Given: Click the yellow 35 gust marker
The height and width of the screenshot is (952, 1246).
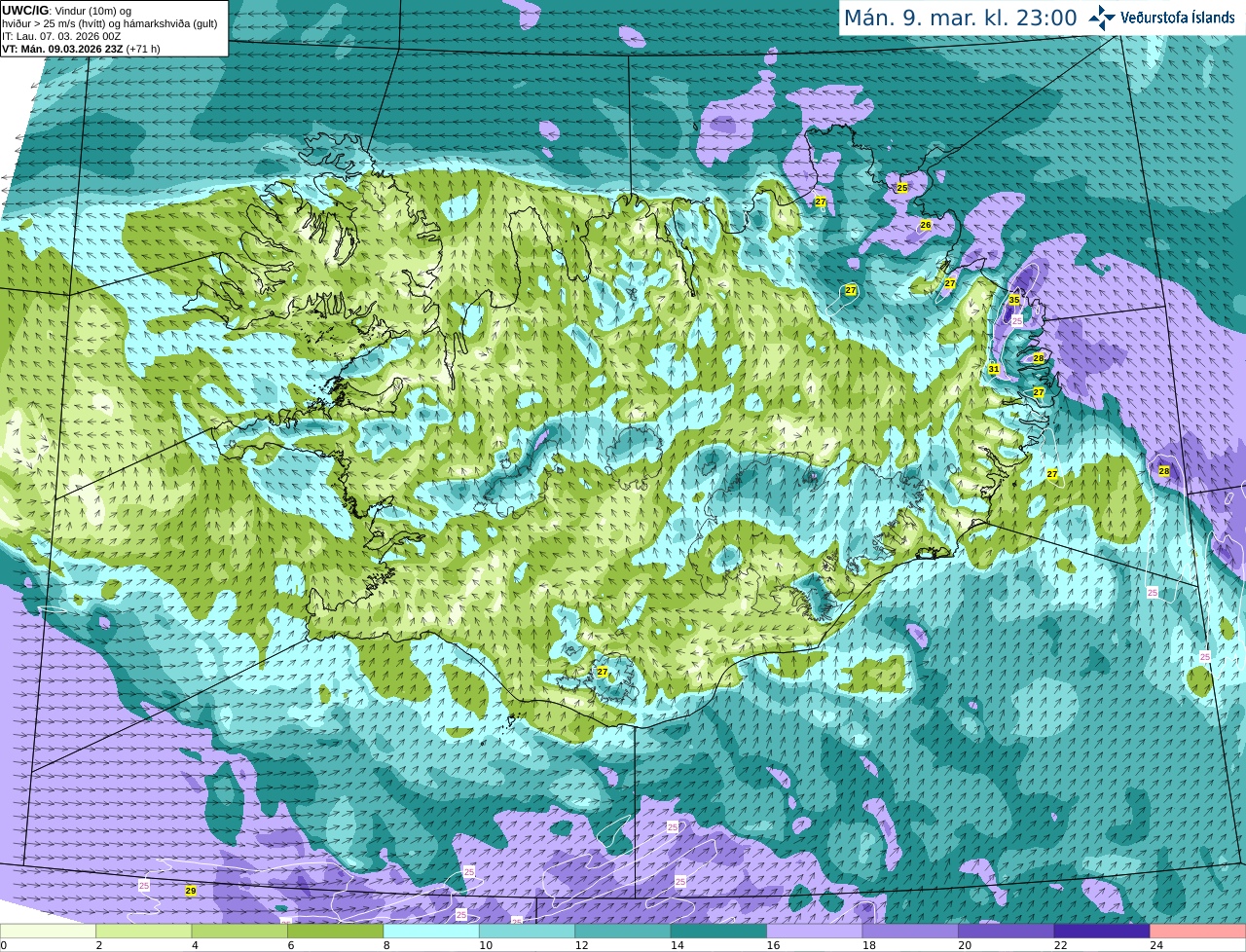Looking at the screenshot, I should (x=1014, y=300).
